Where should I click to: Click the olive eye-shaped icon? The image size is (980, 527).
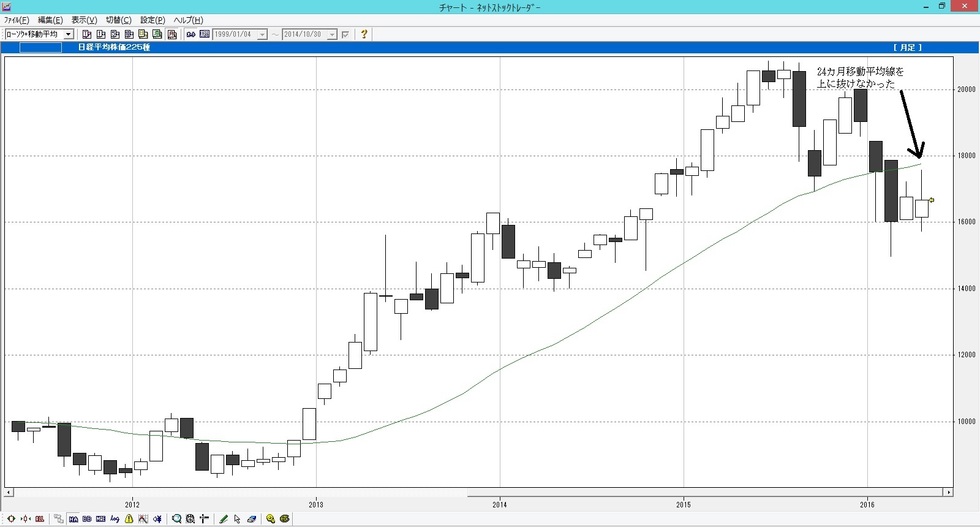click(x=285, y=519)
